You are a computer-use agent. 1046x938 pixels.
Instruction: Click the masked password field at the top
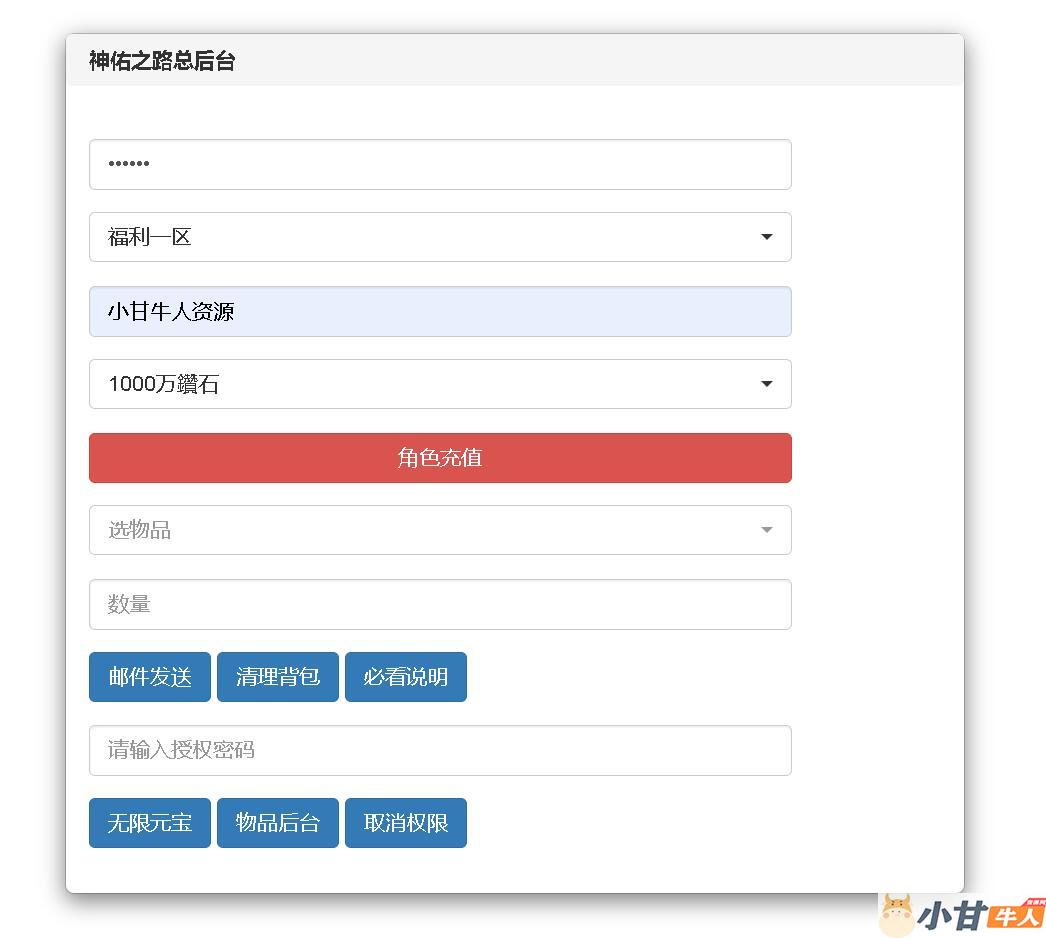tap(440, 164)
